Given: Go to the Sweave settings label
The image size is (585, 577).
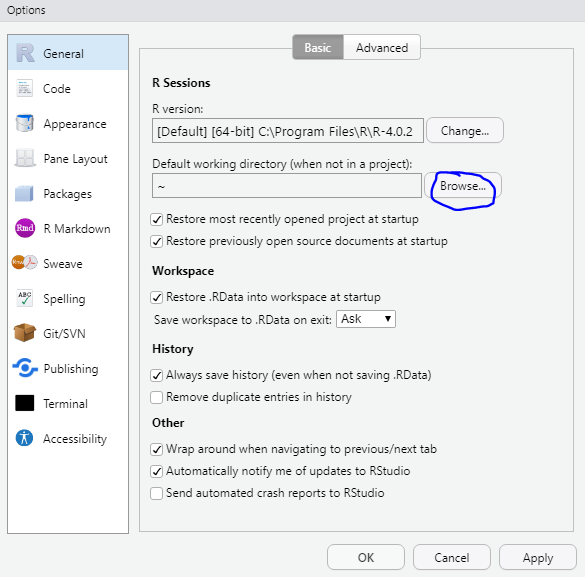Looking at the screenshot, I should (63, 264).
